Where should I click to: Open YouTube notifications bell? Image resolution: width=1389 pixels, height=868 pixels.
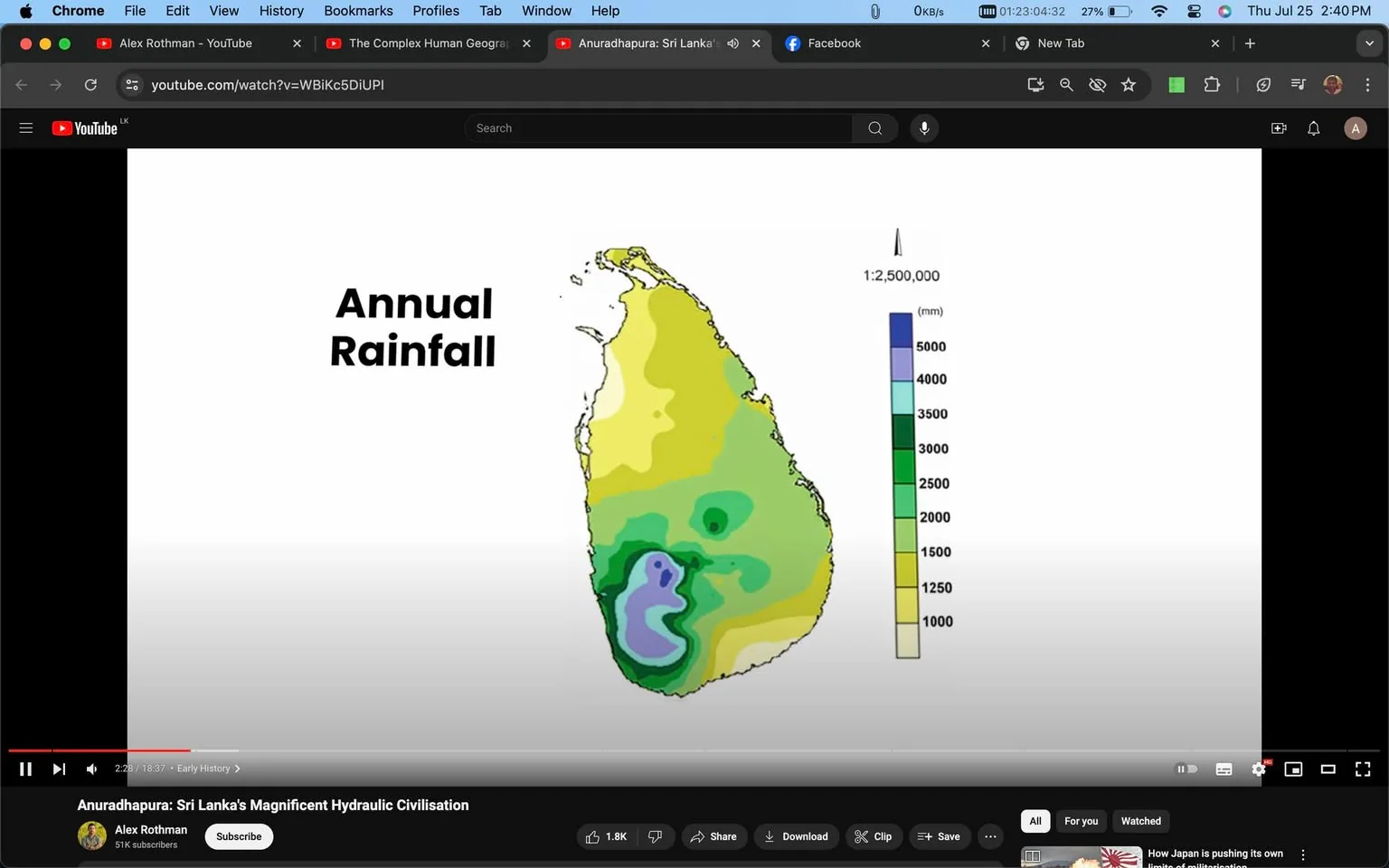click(x=1314, y=128)
